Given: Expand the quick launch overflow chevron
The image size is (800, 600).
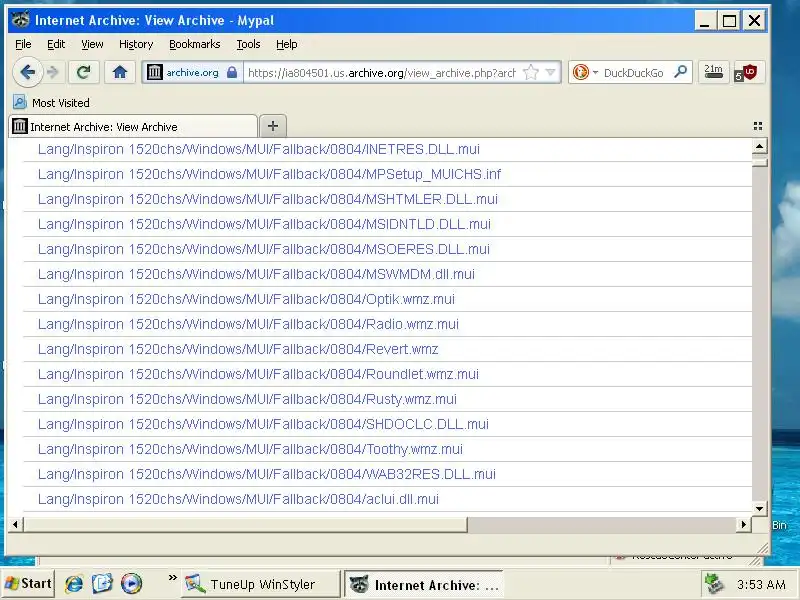Looking at the screenshot, I should [172, 578].
